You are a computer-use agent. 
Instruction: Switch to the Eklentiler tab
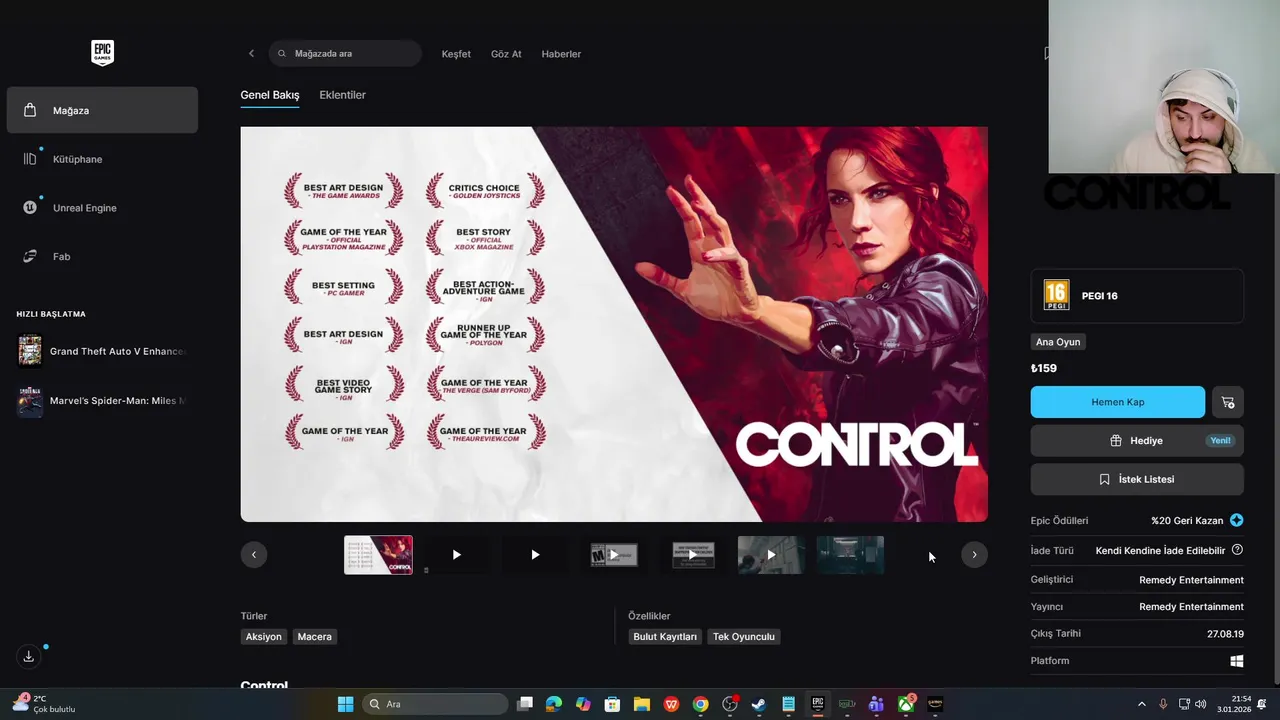pyautogui.click(x=342, y=95)
